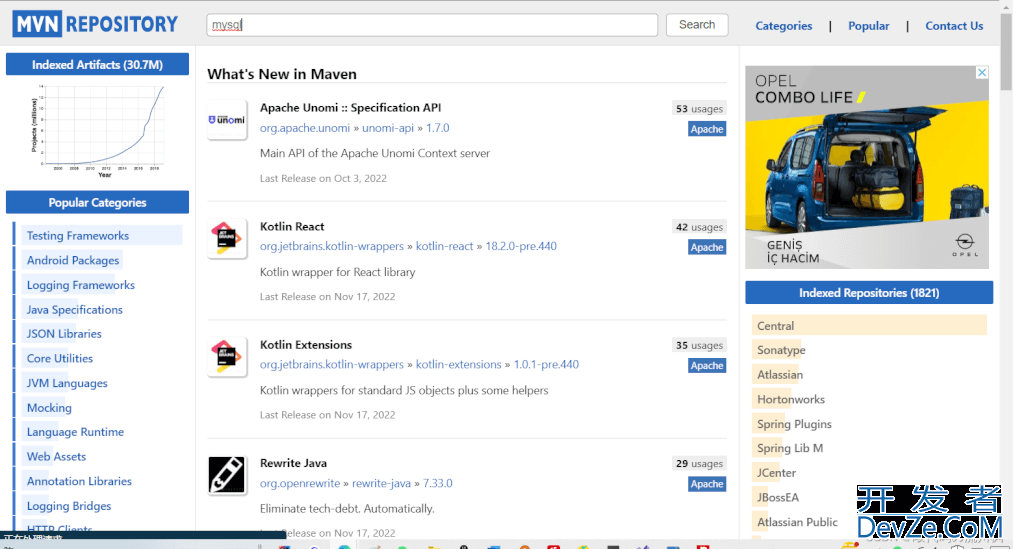The height and width of the screenshot is (549, 1013).
Task: Focus the search input field containing mysql
Action: pos(431,25)
